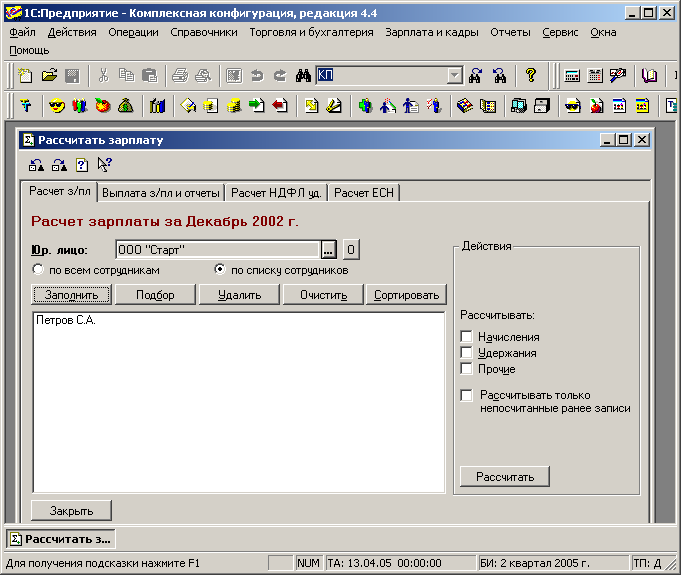Click the Закрыть button

click(x=71, y=511)
